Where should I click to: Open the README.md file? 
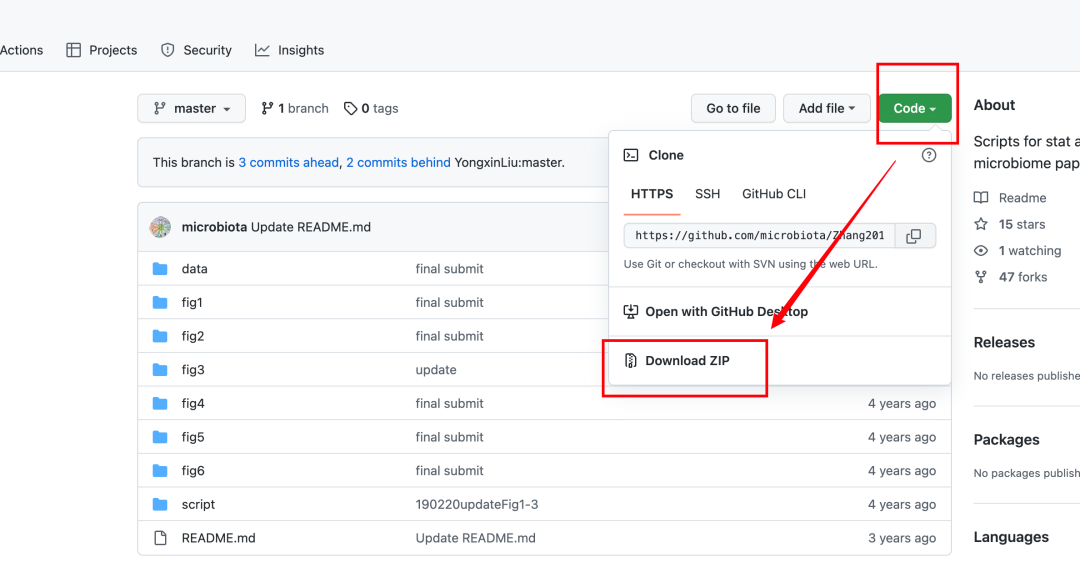[x=218, y=538]
